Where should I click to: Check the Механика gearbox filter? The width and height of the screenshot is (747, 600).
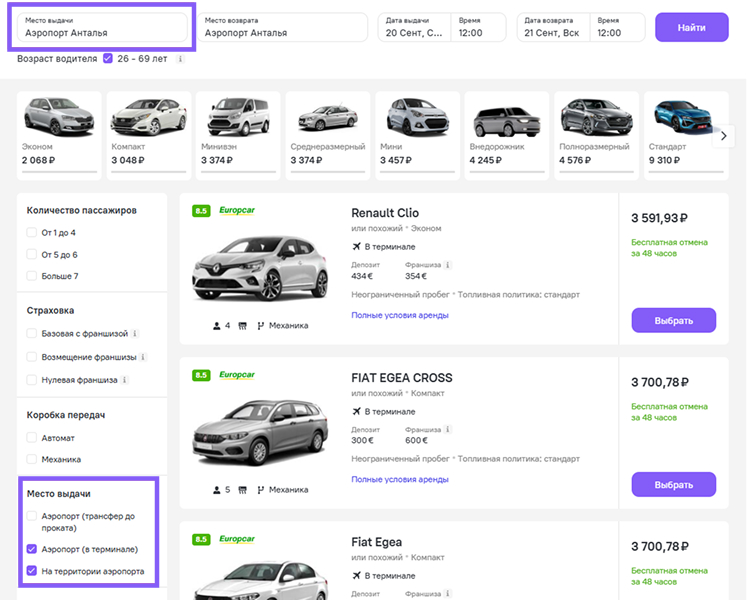point(31,459)
